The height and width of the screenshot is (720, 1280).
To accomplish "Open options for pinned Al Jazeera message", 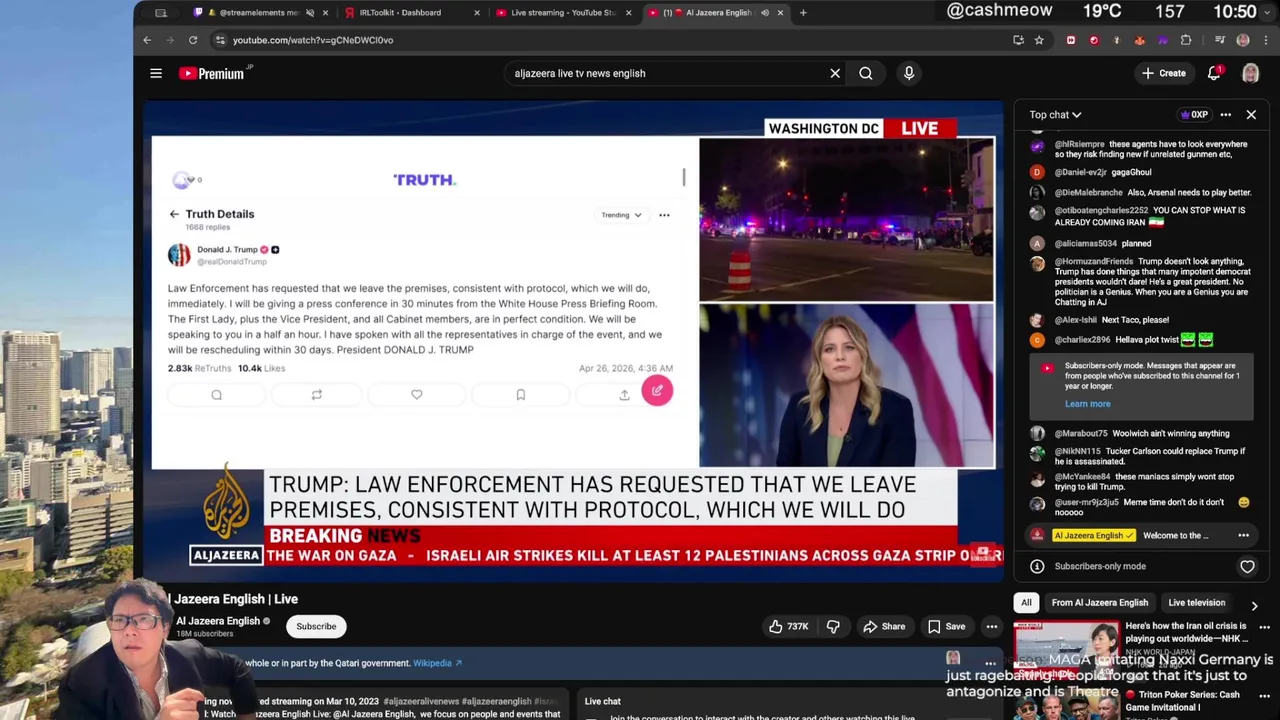I will click(x=1243, y=535).
